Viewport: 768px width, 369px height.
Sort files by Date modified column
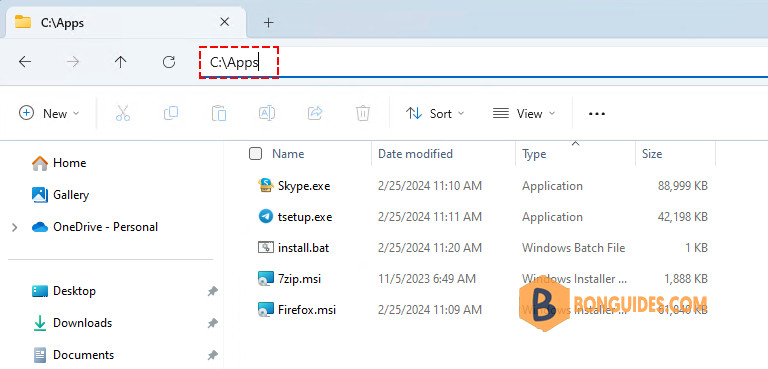(415, 154)
